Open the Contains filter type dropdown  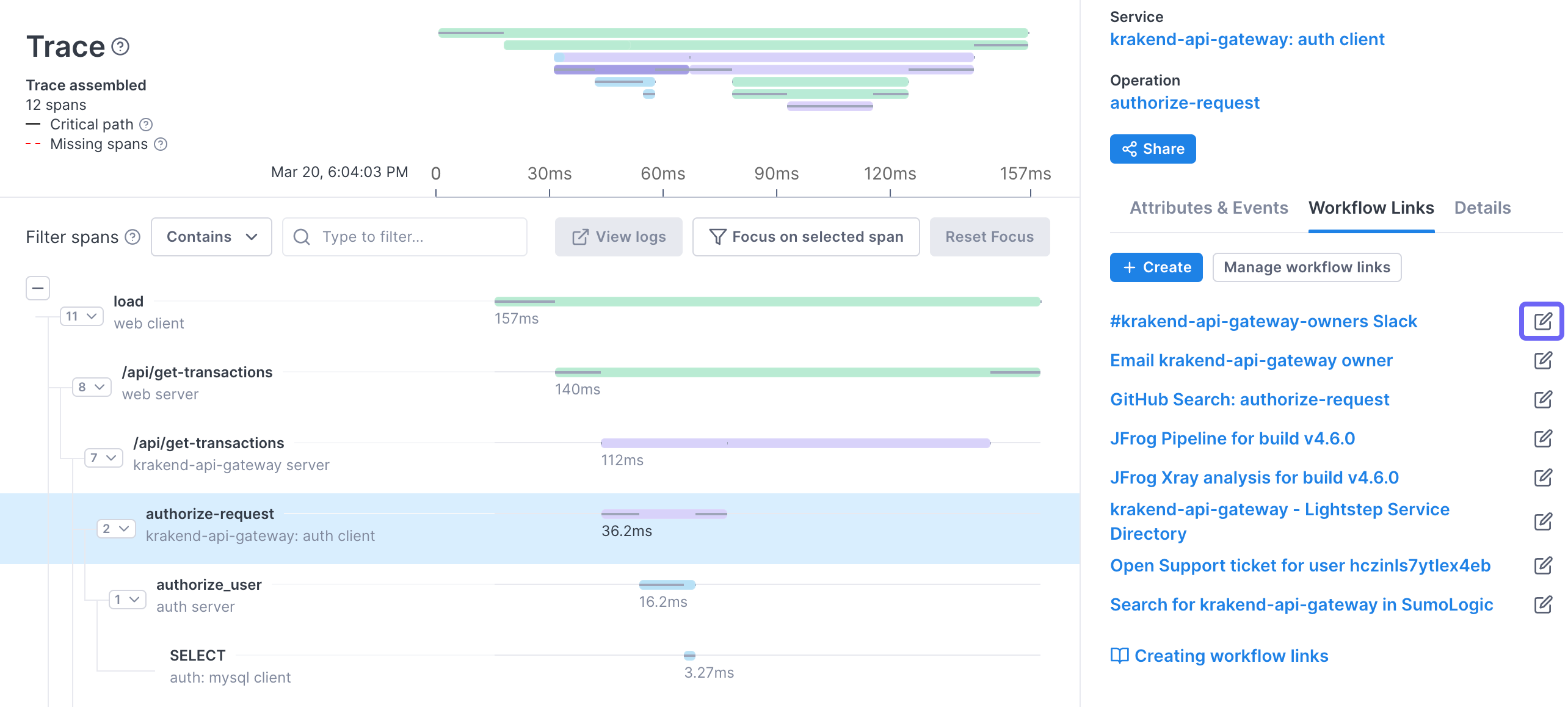[211, 237]
